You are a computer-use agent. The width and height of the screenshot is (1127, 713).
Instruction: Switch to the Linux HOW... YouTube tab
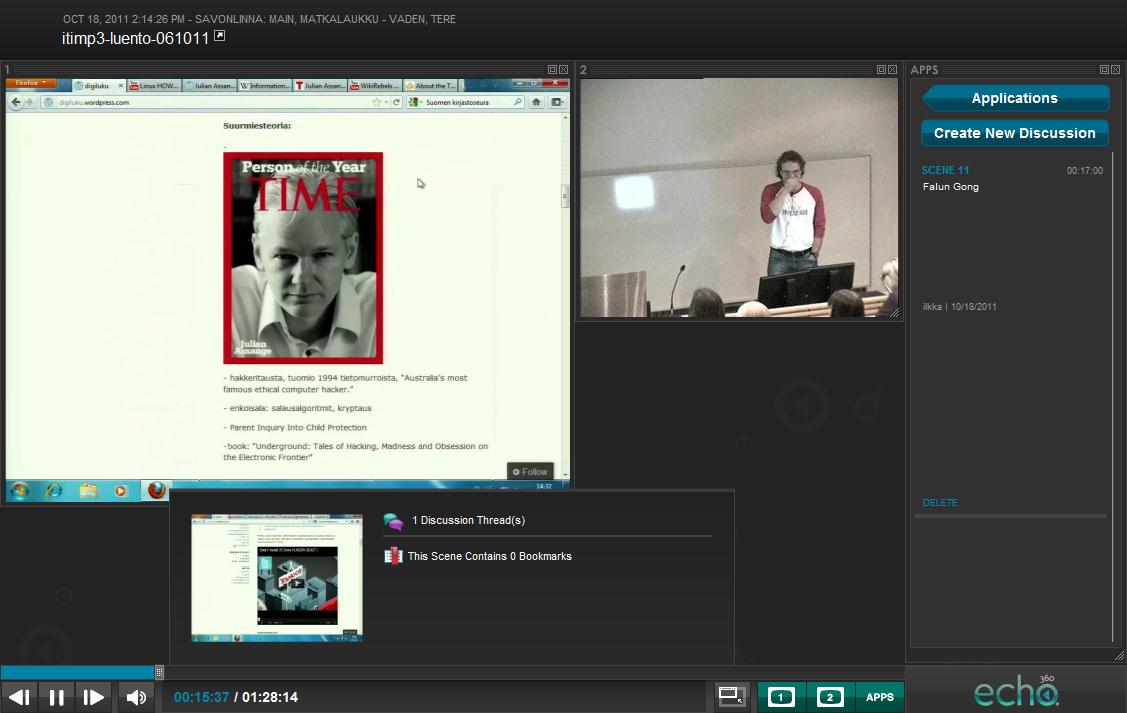pyautogui.click(x=154, y=86)
